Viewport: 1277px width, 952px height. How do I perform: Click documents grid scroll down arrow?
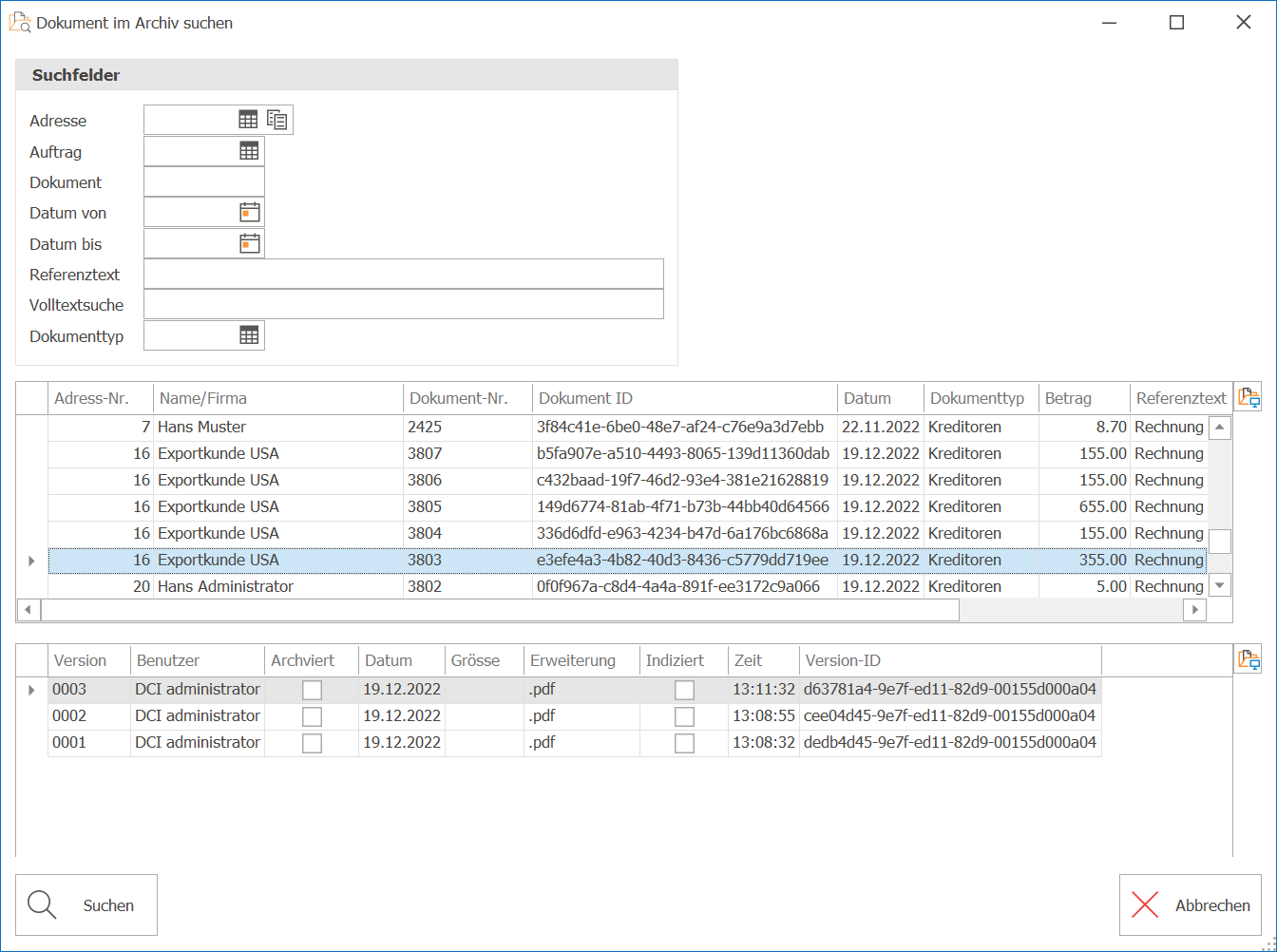tap(1220, 586)
